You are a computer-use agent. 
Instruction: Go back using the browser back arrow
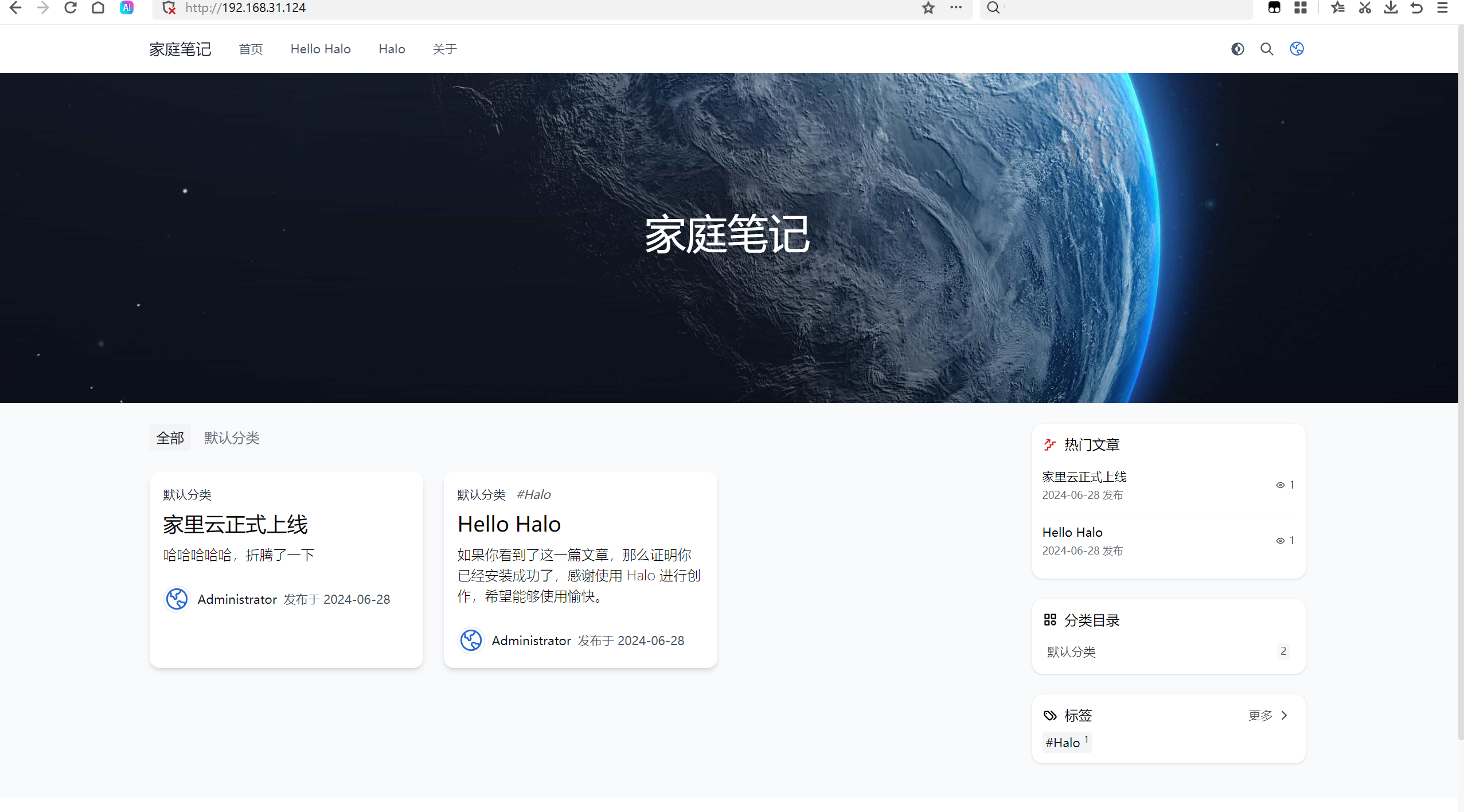pos(15,7)
